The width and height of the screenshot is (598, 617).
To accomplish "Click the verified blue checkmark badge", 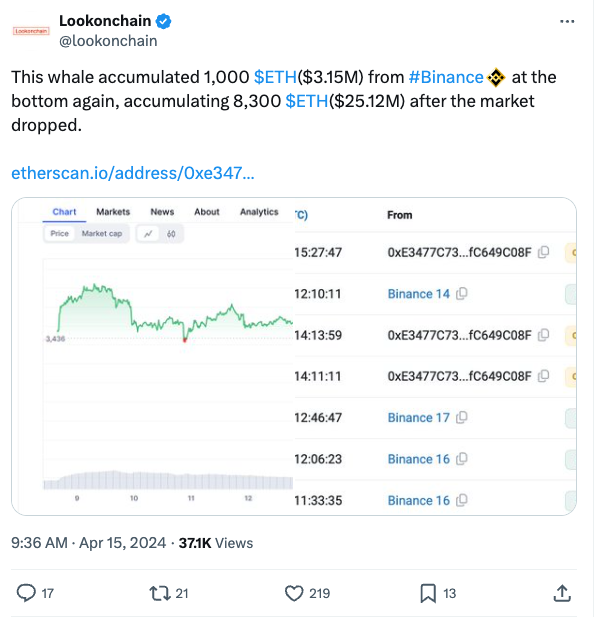I will pos(164,21).
